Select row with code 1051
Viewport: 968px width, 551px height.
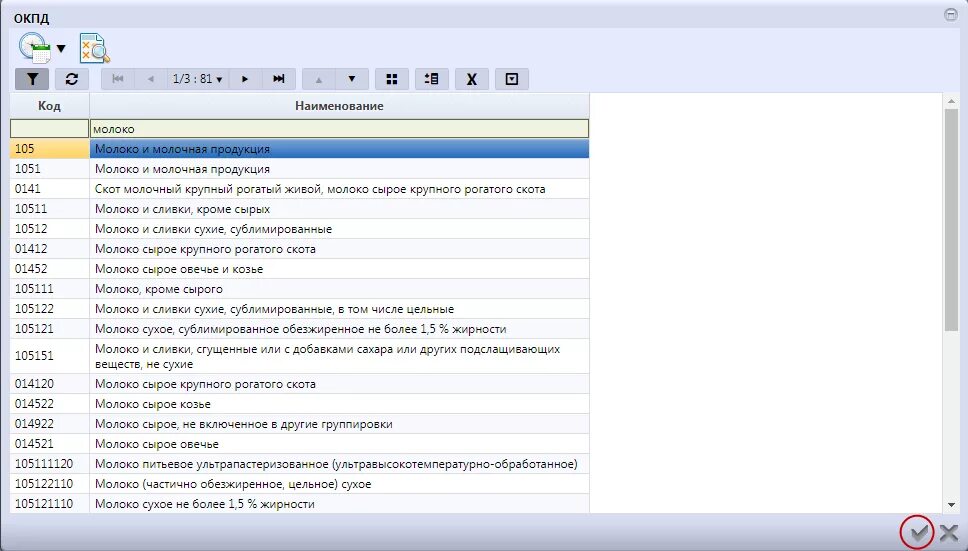pyautogui.click(x=299, y=169)
